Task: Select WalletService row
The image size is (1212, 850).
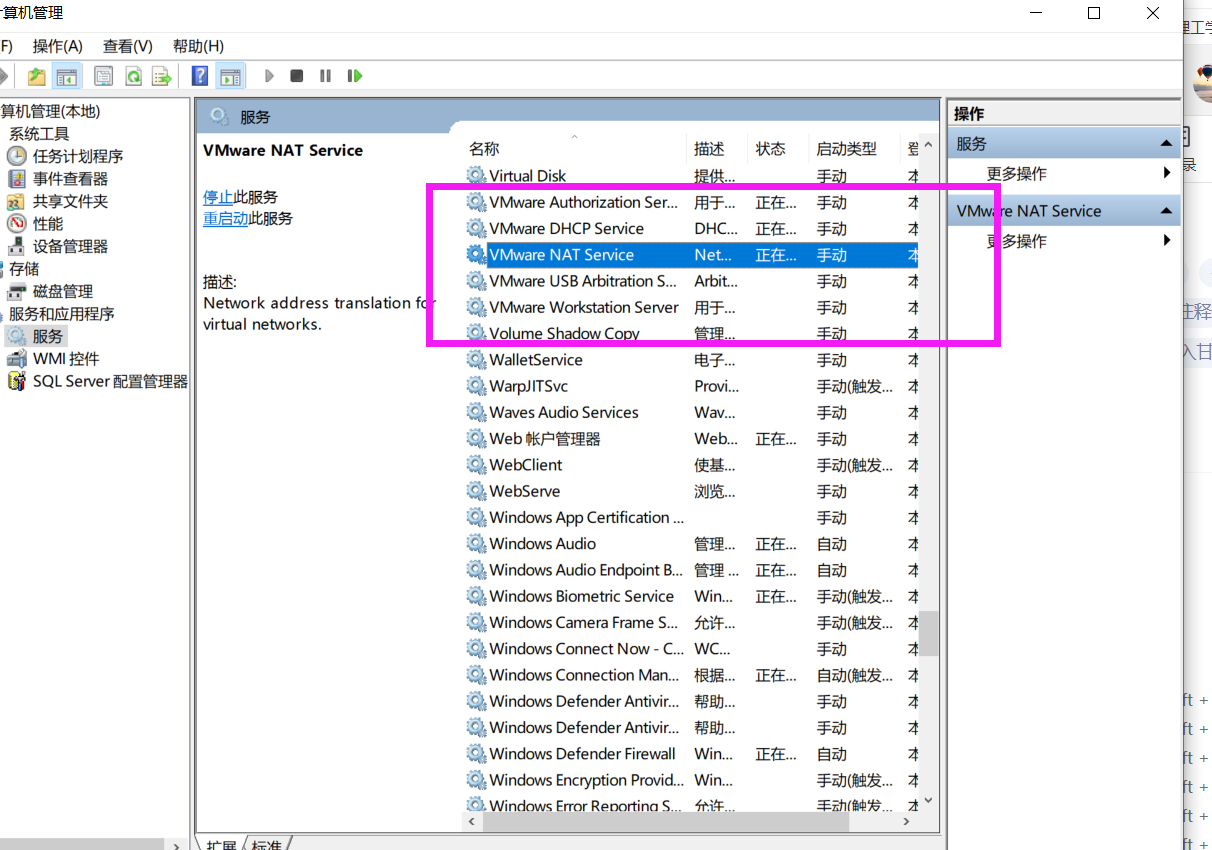Action: (x=691, y=360)
